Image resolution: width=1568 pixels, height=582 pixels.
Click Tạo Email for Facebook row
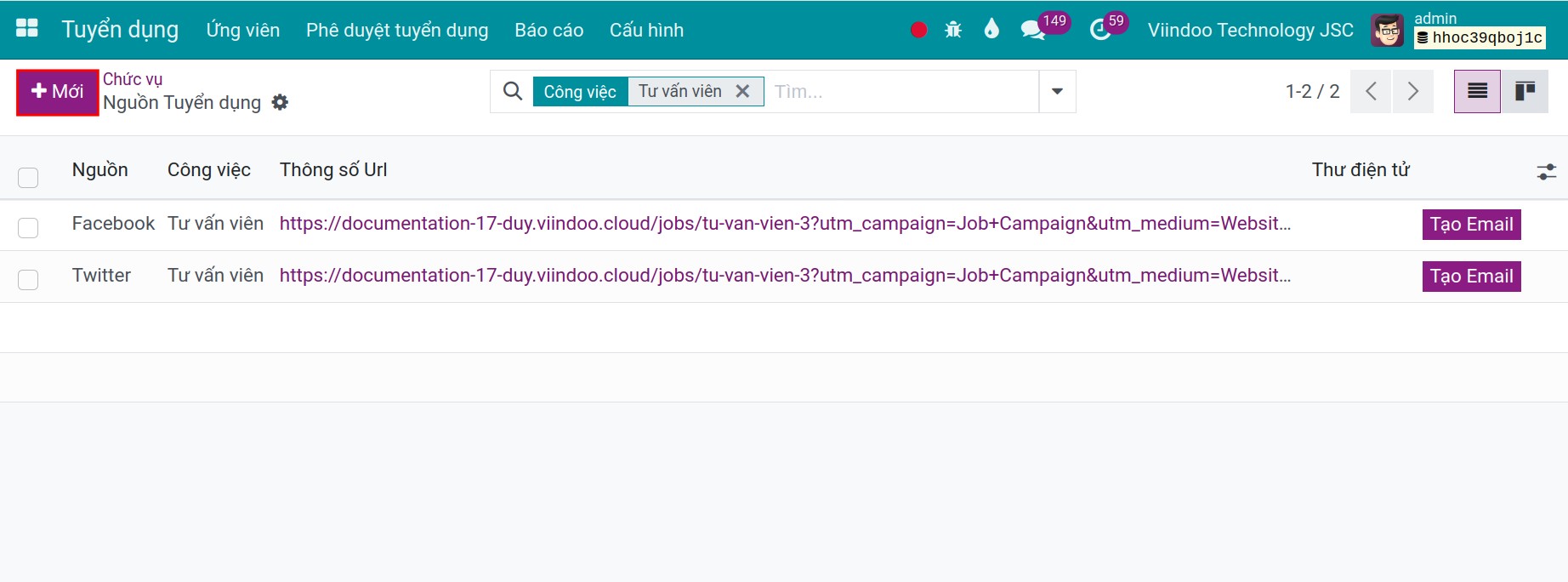pyautogui.click(x=1471, y=225)
